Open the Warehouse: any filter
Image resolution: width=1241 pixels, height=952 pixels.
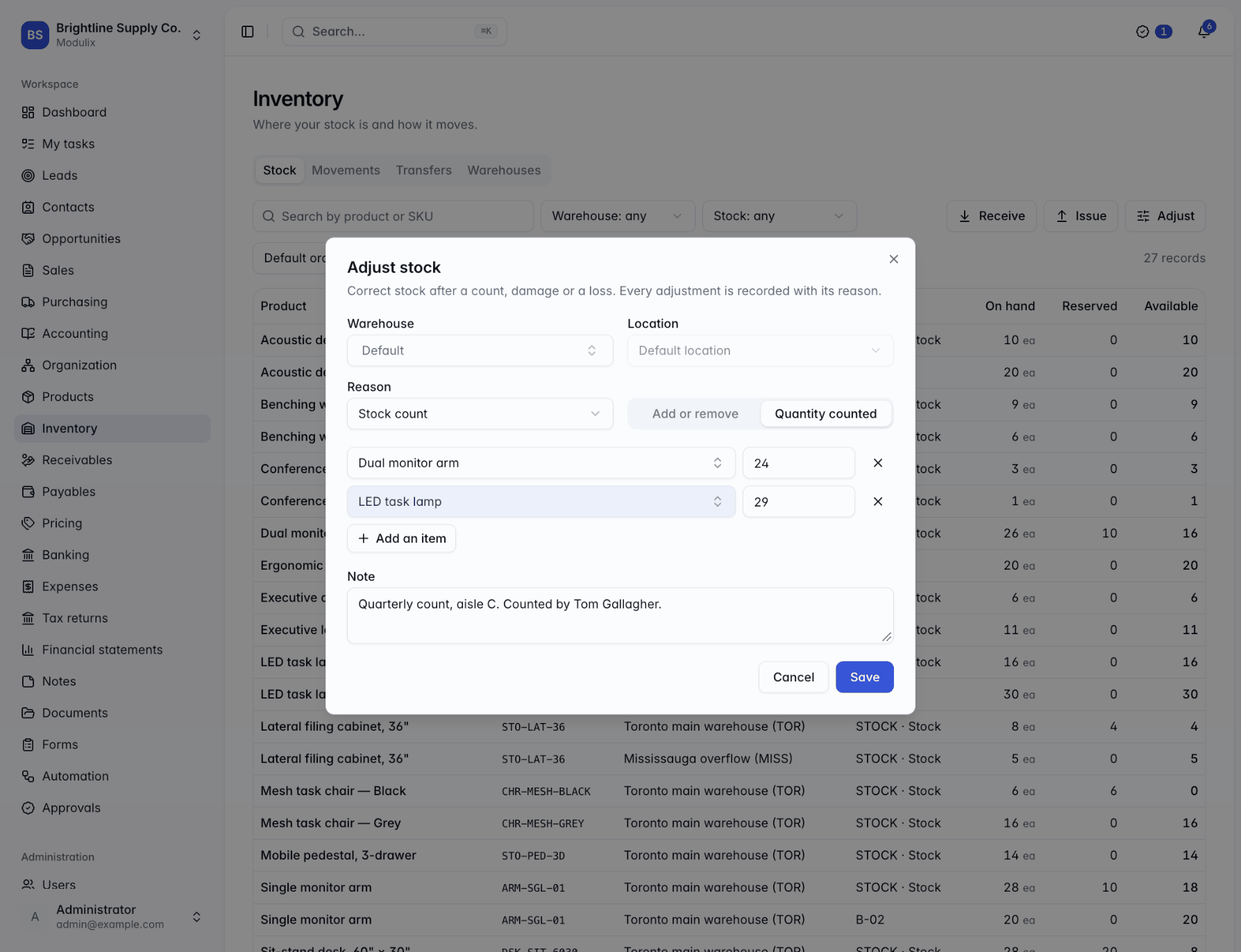tap(617, 216)
